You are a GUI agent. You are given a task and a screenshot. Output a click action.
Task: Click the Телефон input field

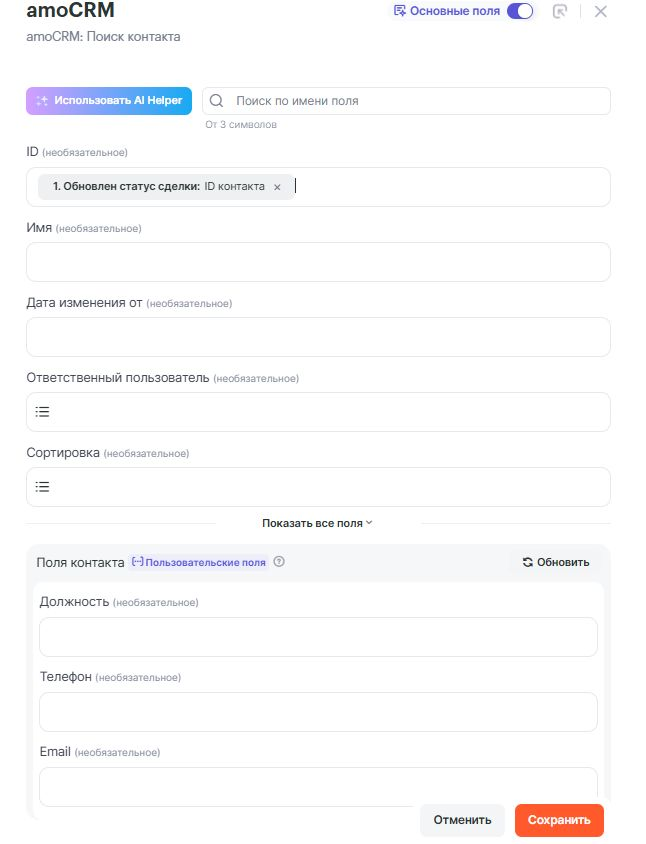(x=318, y=712)
